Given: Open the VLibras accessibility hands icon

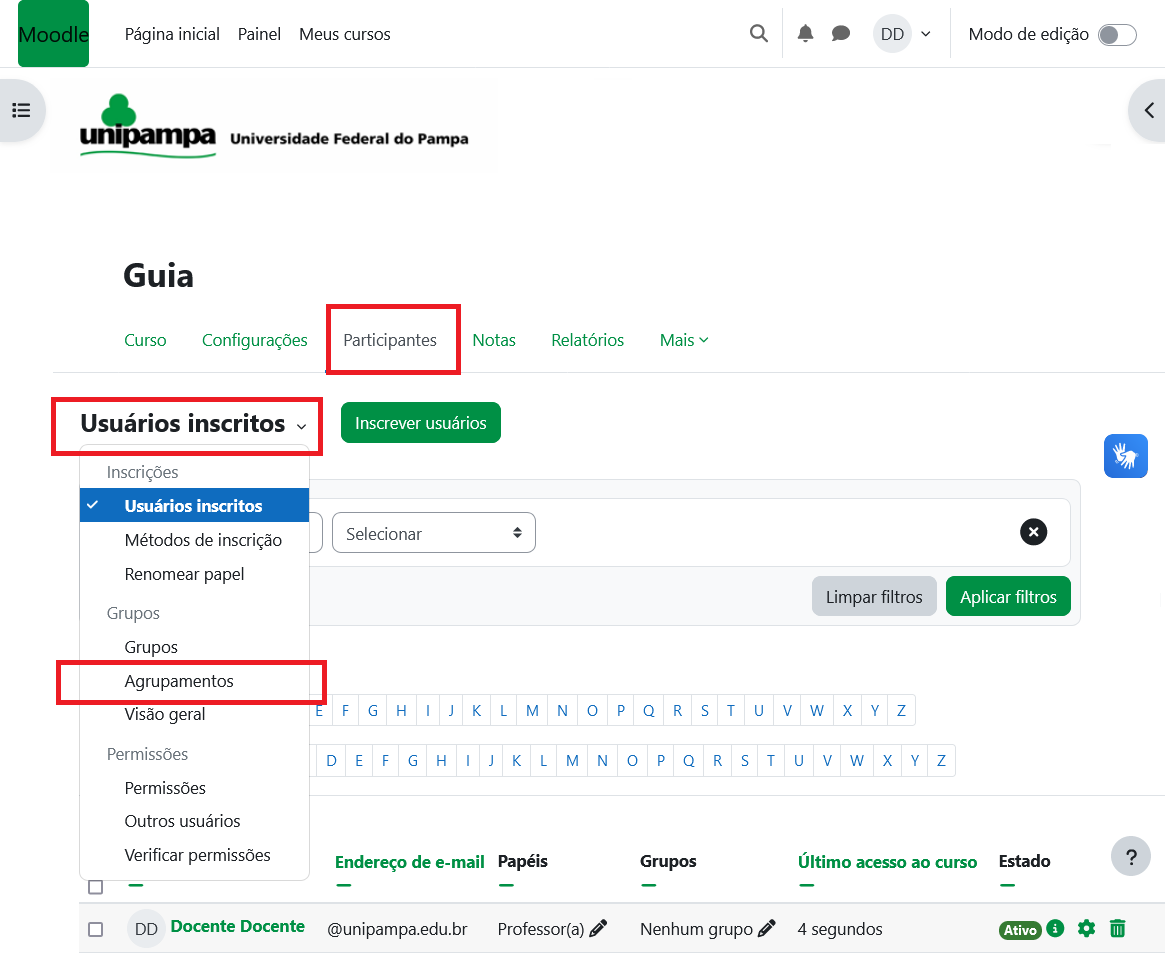Looking at the screenshot, I should (1125, 456).
